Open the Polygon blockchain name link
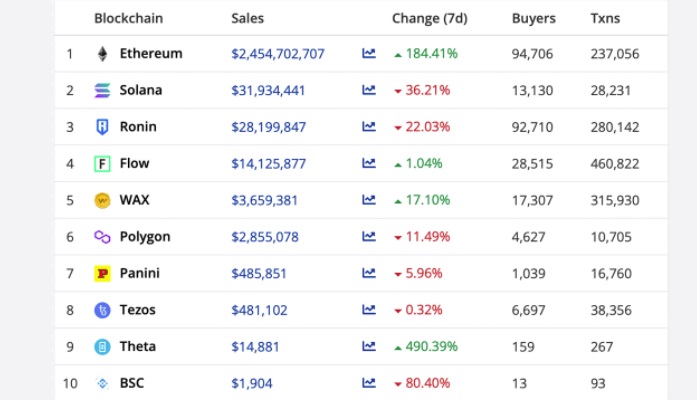 click(145, 237)
